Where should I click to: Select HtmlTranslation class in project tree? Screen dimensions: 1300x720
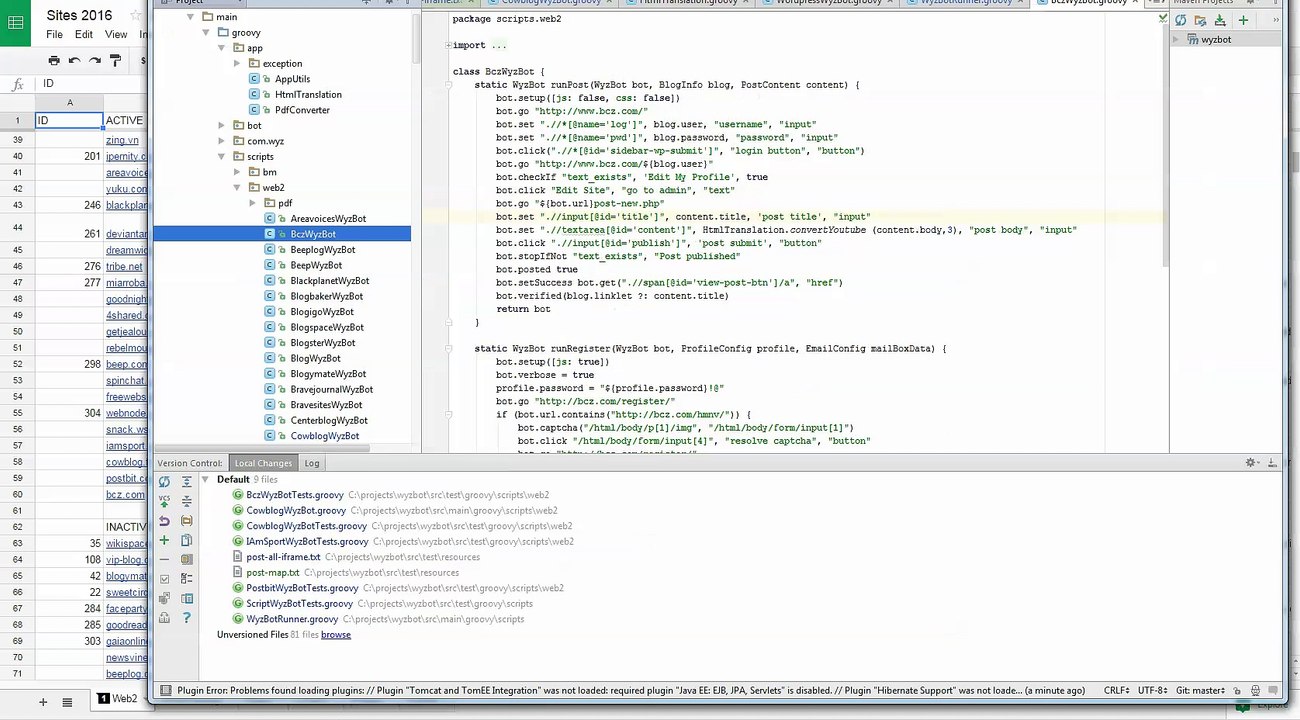point(308,94)
